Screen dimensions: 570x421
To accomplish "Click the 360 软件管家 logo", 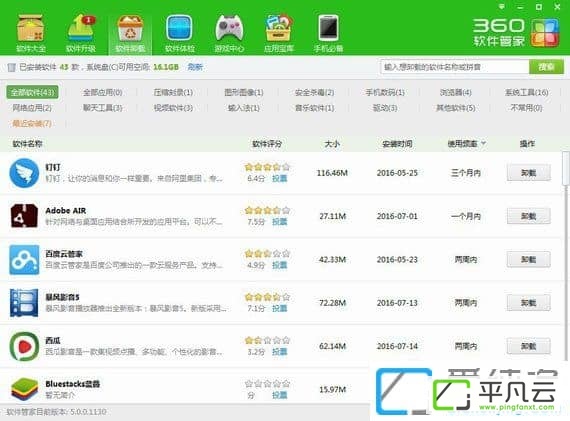I will pyautogui.click(x=516, y=33).
